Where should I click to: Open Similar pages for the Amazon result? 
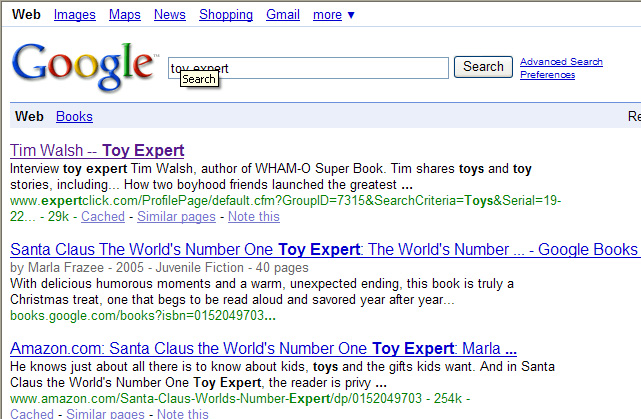106,414
